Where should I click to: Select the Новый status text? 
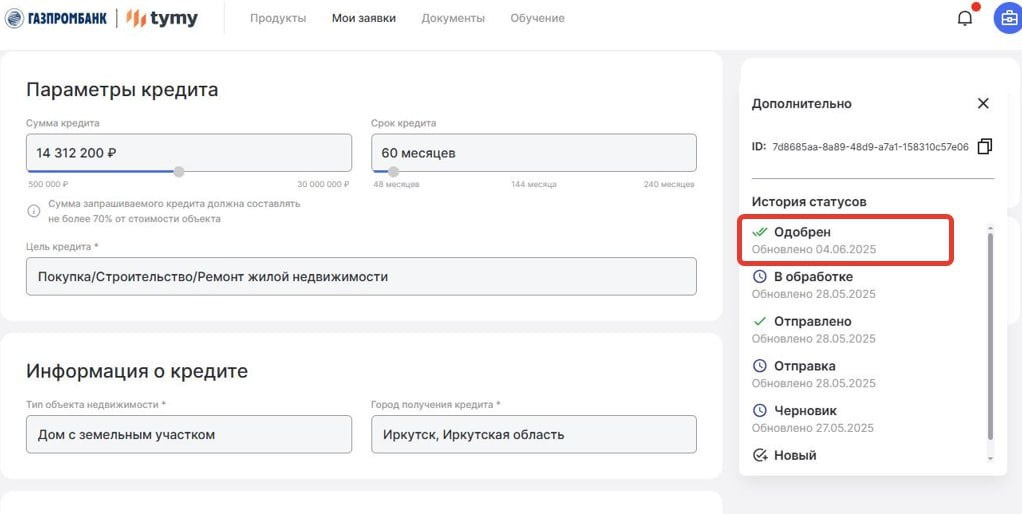pos(795,455)
